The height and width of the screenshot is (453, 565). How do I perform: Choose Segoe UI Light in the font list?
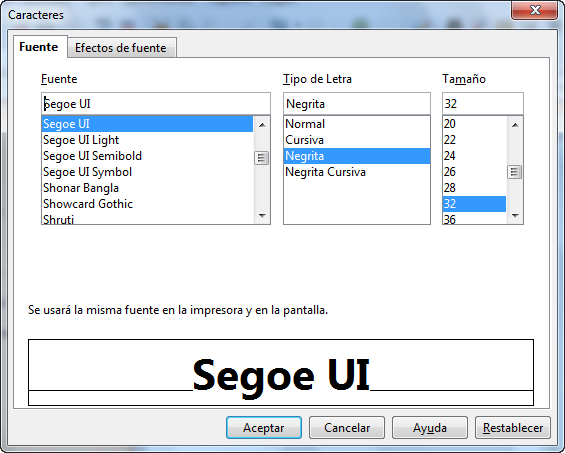(148, 140)
